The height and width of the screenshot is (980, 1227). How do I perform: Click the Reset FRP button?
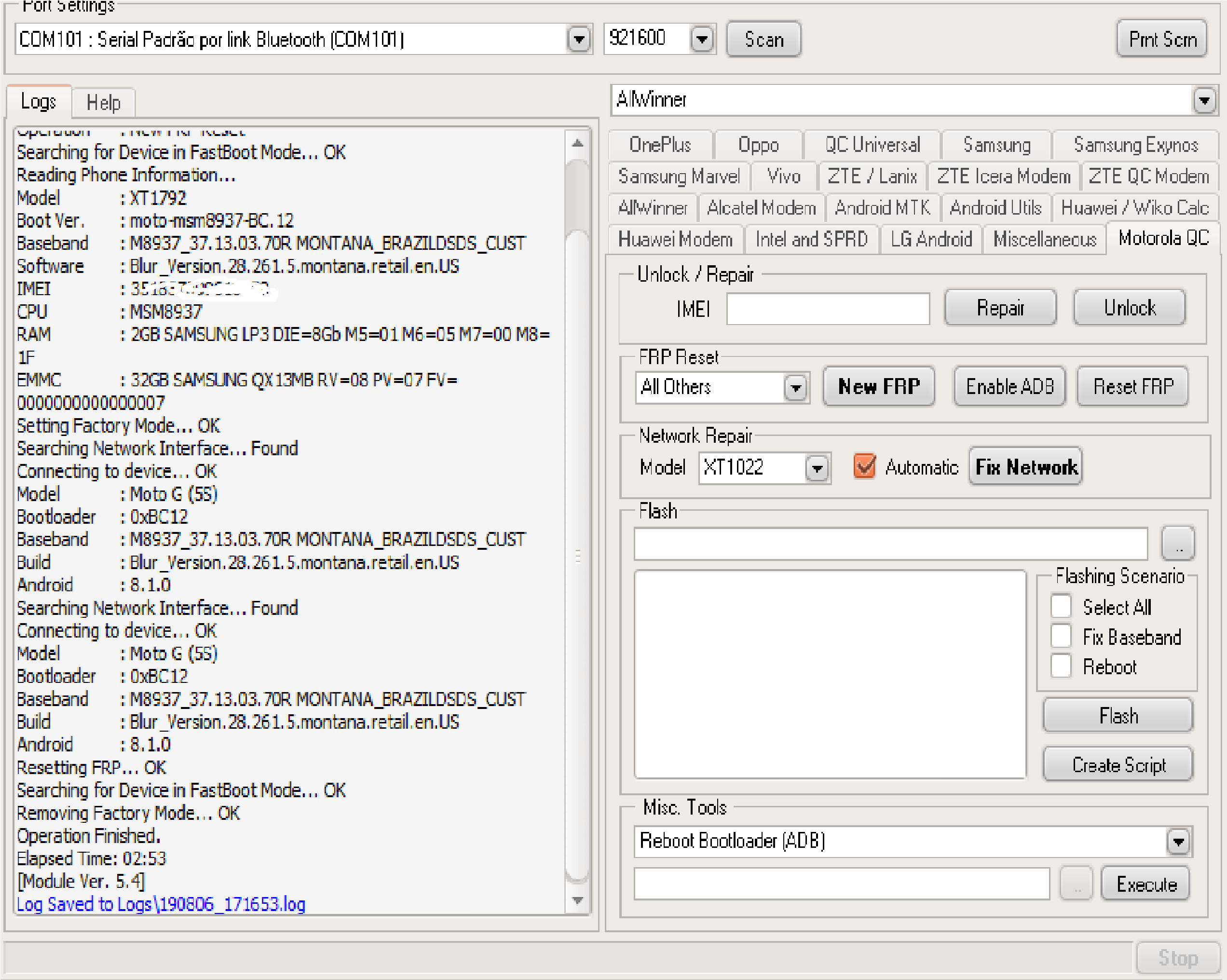1133,387
